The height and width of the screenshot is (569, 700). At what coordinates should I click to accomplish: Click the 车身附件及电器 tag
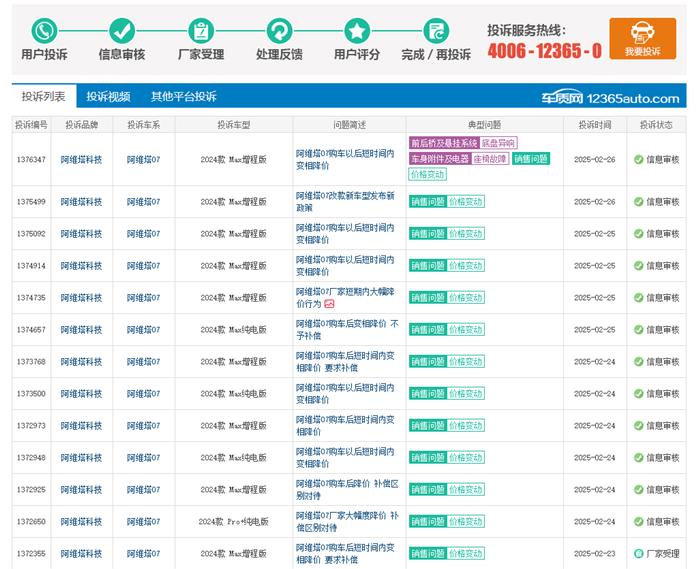pos(440,158)
